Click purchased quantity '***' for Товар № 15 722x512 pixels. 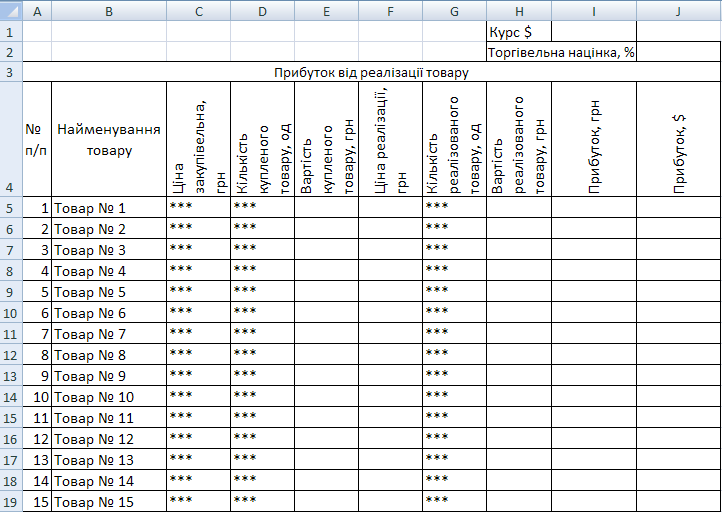262,502
